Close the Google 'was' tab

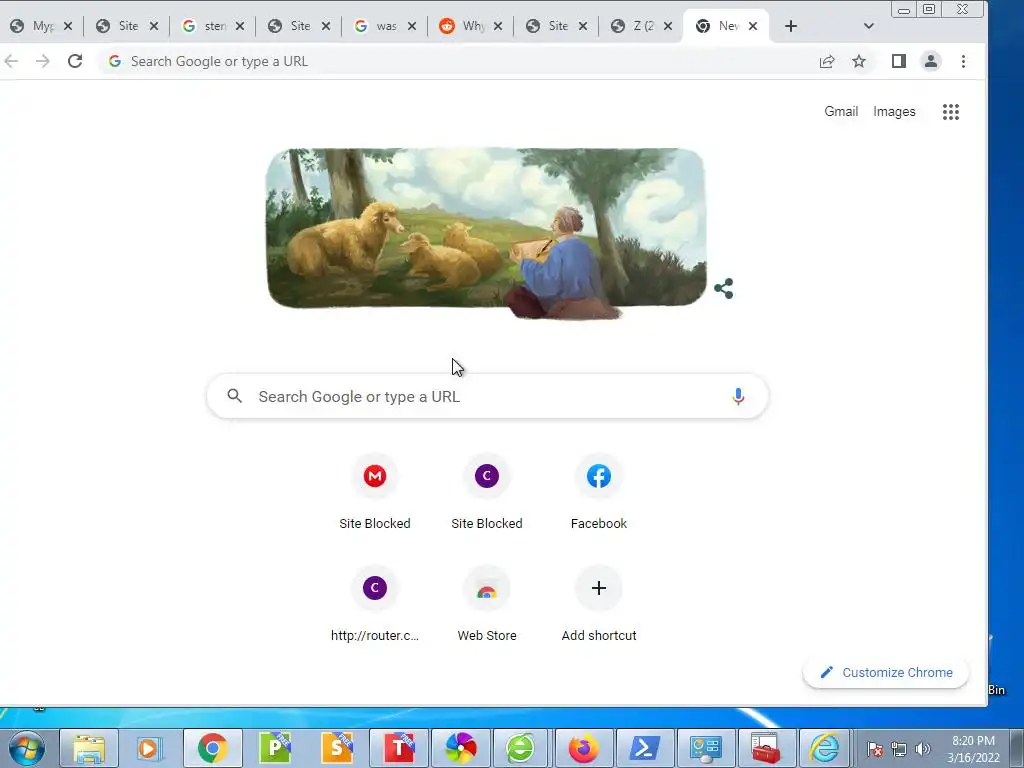point(412,26)
